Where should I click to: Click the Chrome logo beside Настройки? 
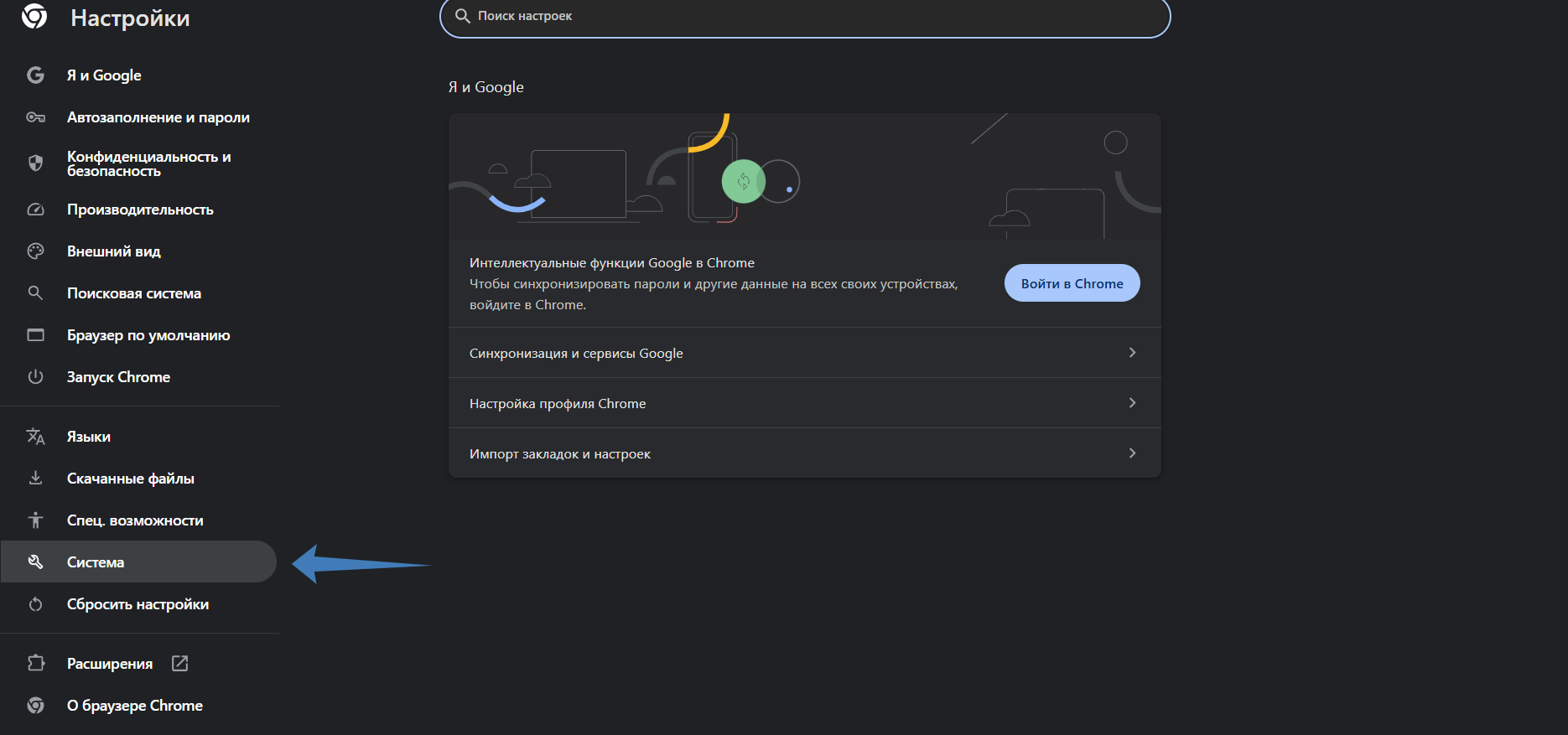34,16
